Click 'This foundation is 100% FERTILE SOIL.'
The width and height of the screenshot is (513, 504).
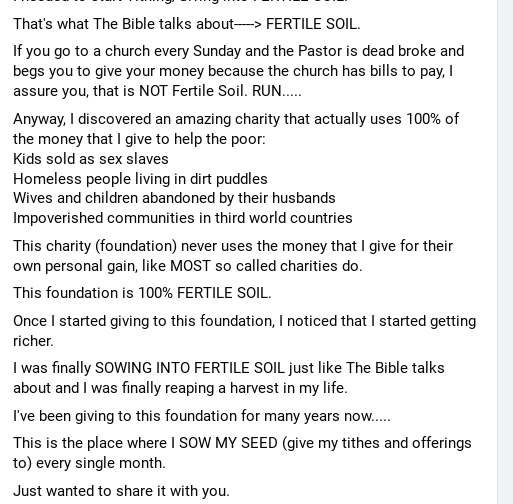point(142,293)
